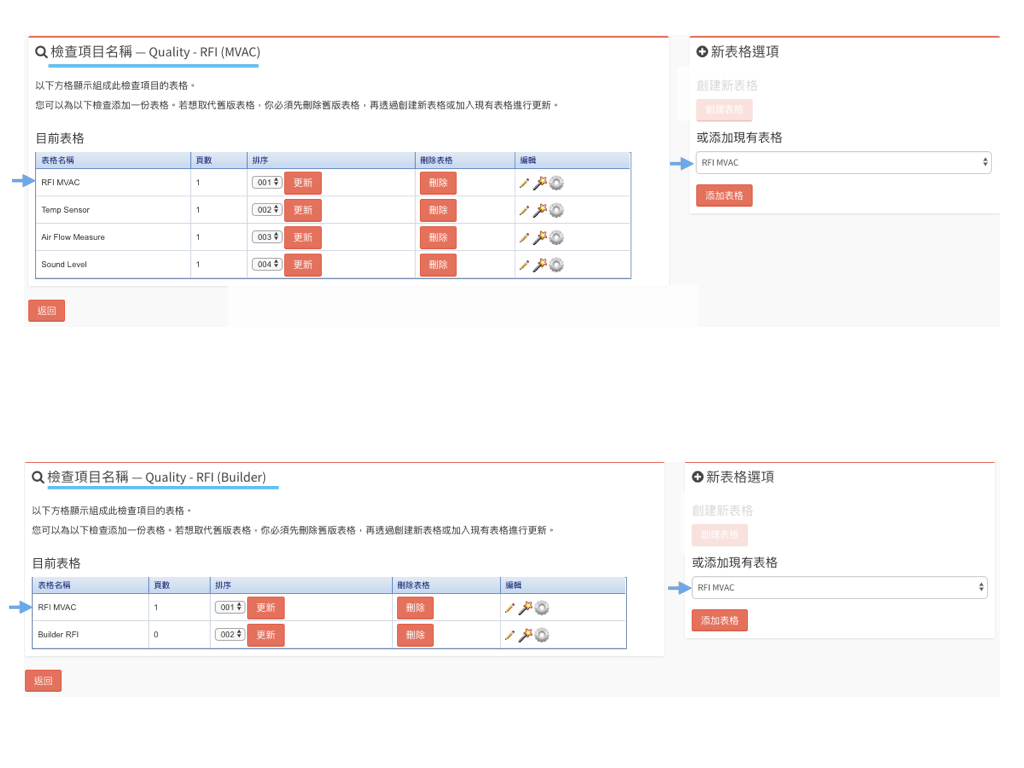The height and width of the screenshot is (768, 1024).
Task: Click the pencil icon in Temp Sensor row
Action: (x=524, y=211)
